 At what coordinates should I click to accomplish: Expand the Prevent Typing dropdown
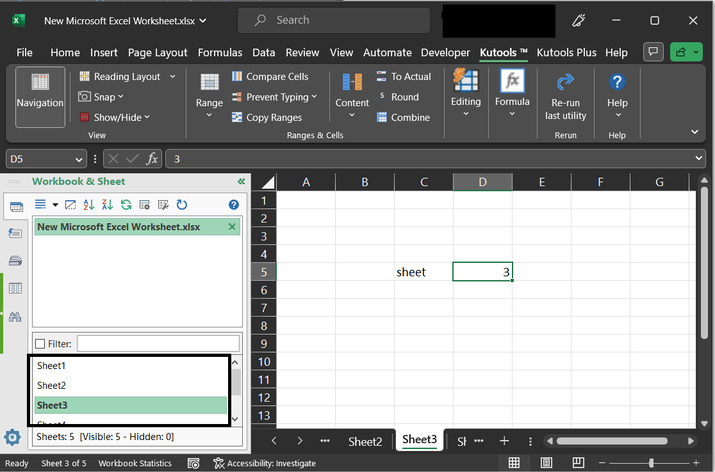[314, 97]
